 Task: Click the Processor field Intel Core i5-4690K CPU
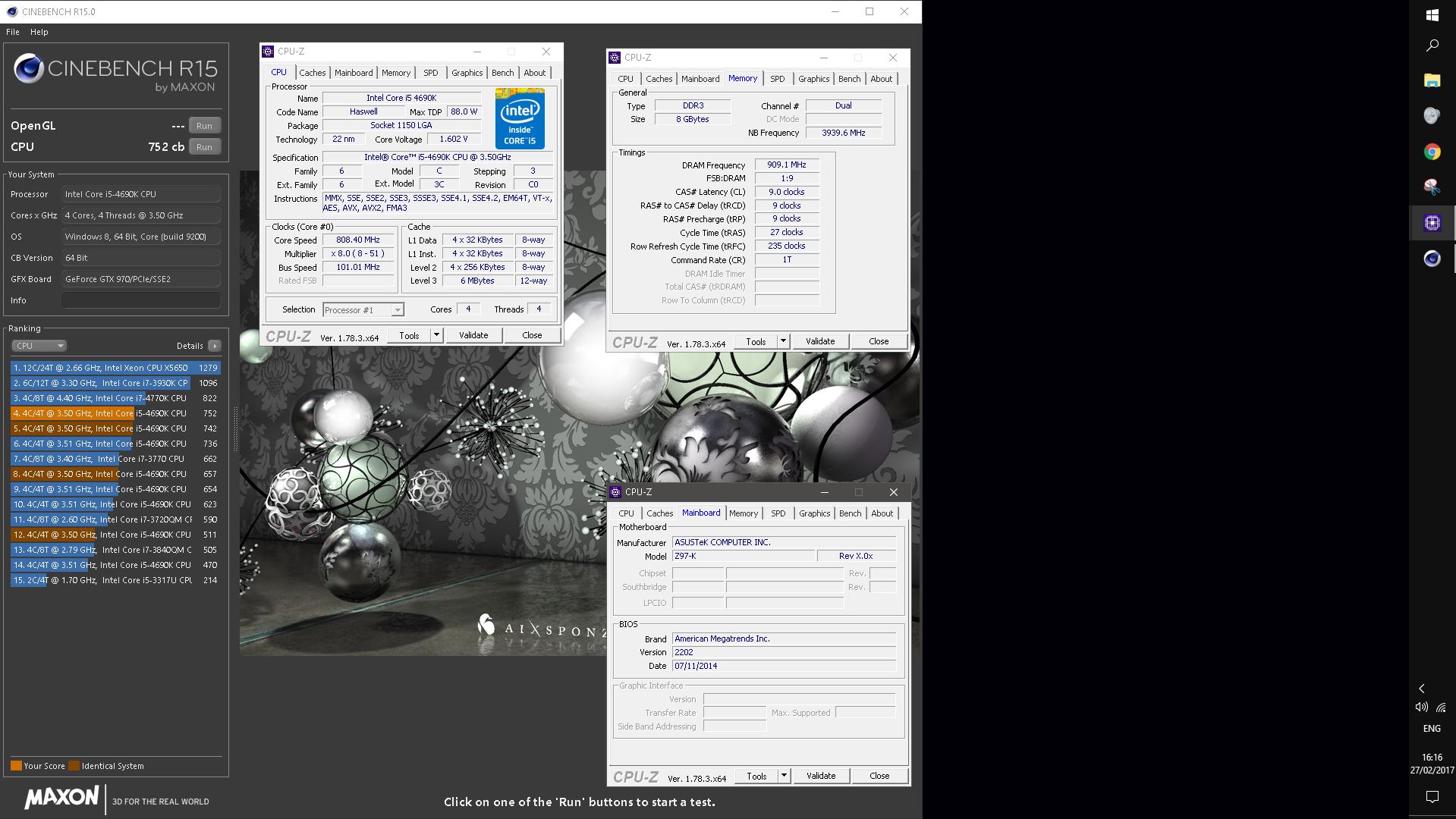(x=141, y=194)
